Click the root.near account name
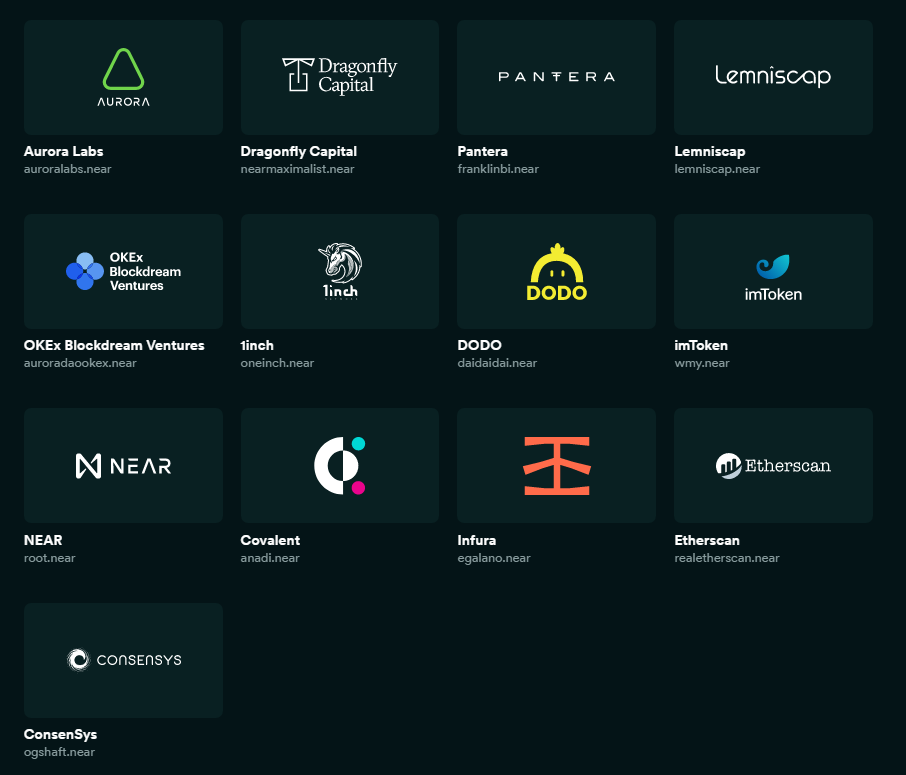Screen dimensions: 906x775 (50, 558)
